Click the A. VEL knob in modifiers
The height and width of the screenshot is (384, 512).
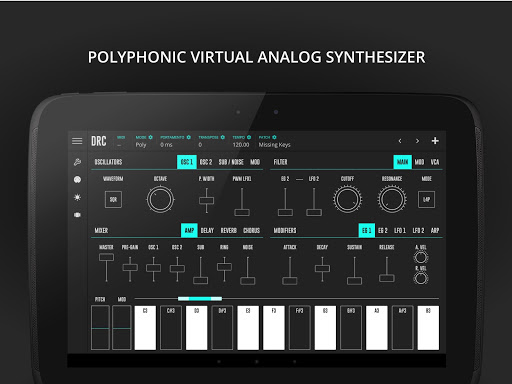tap(421, 257)
